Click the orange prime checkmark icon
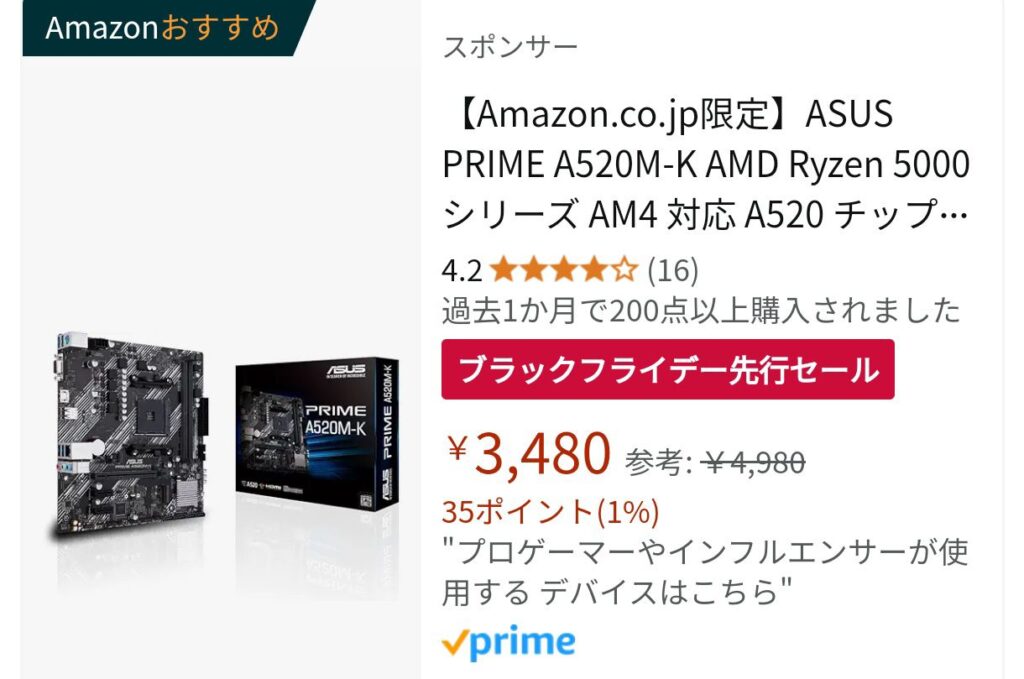The image size is (1024, 679). (454, 645)
